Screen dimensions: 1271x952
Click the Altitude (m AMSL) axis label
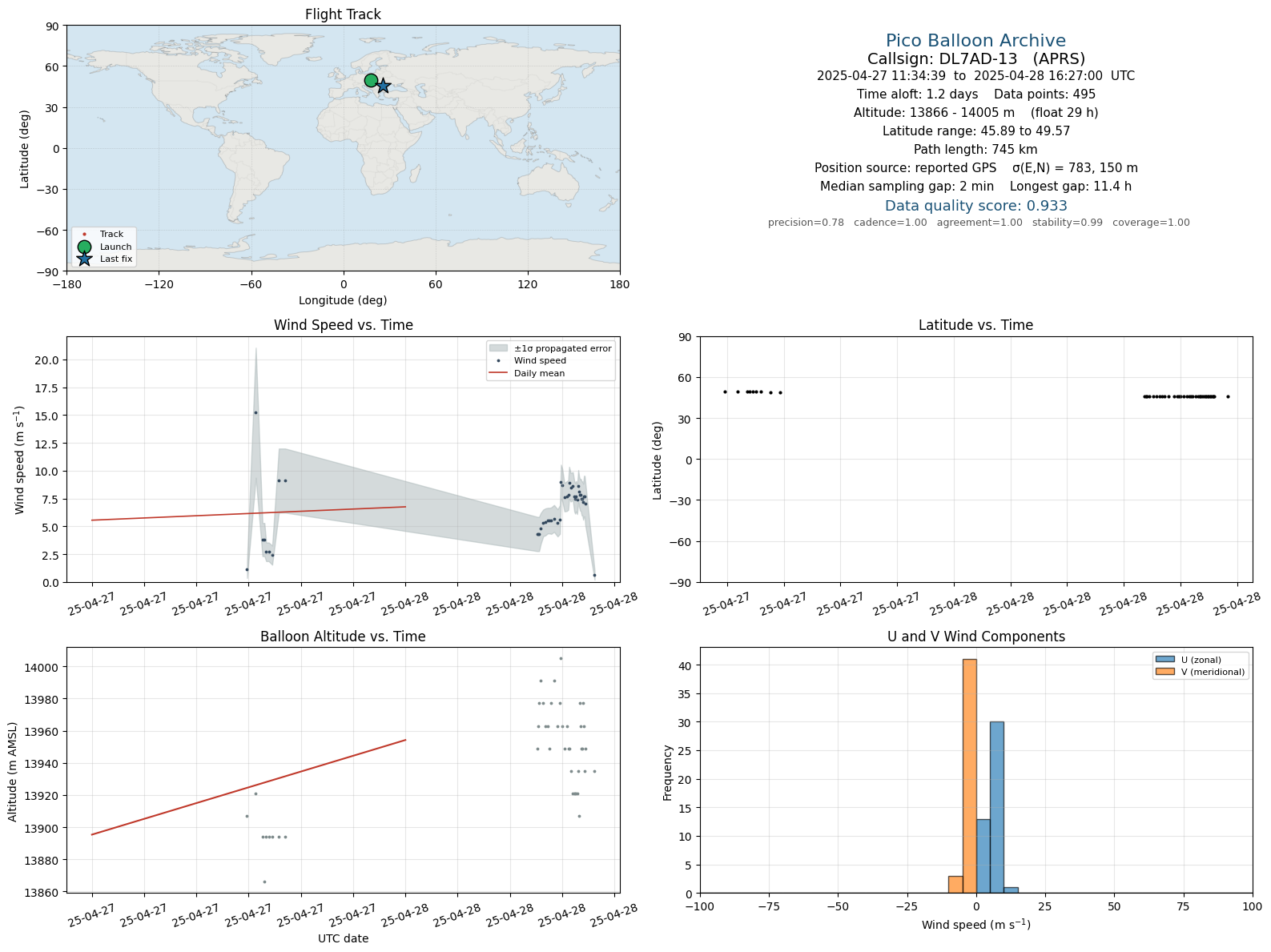point(12,770)
